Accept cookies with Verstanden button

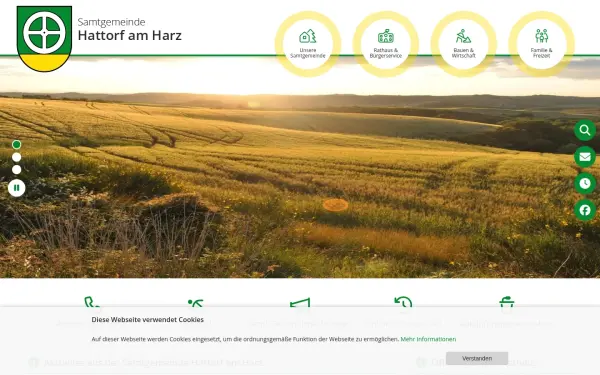(477, 358)
